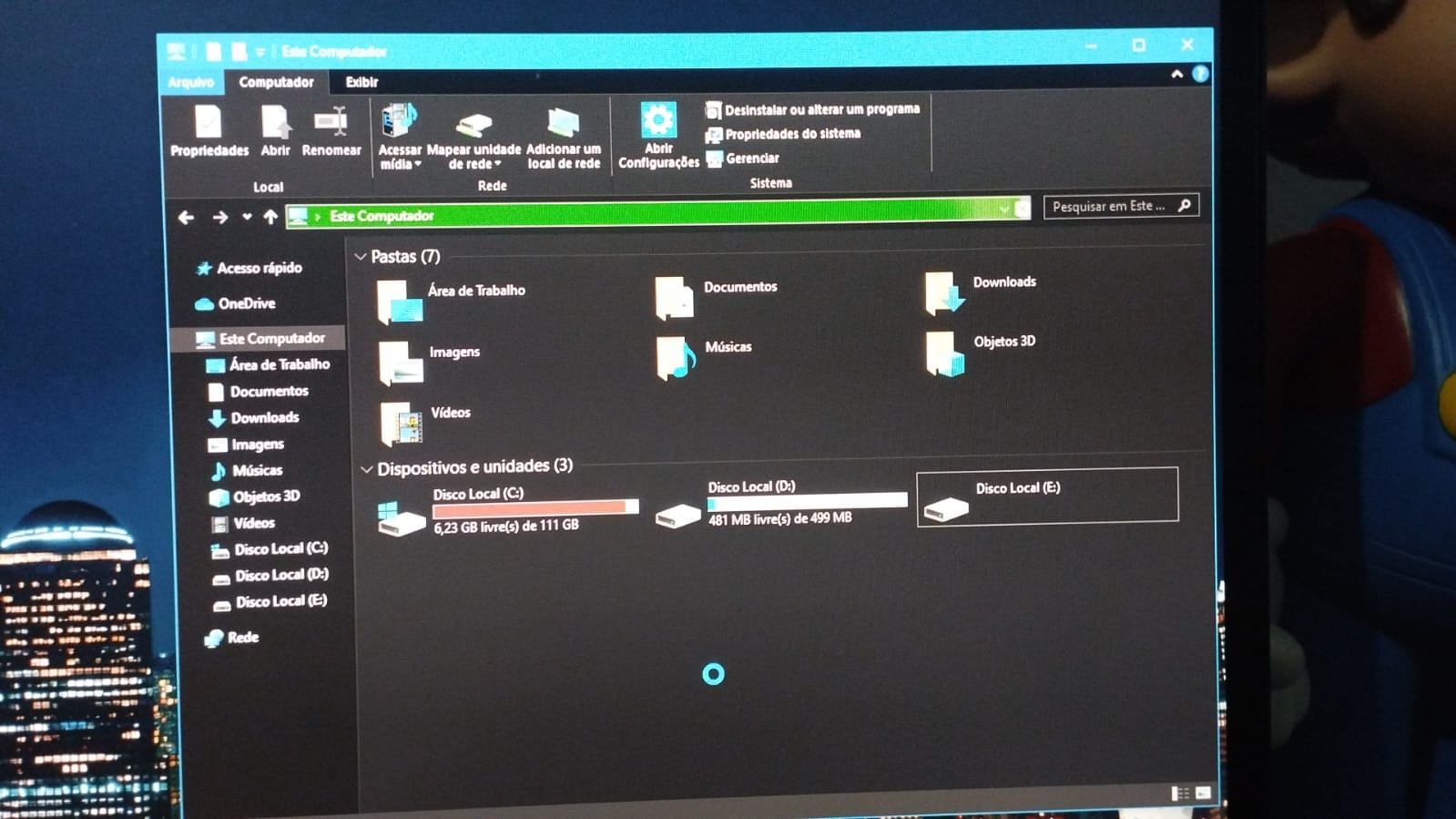The width and height of the screenshot is (1456, 819).
Task: Select Músicas in navigation pane
Action: 246,470
